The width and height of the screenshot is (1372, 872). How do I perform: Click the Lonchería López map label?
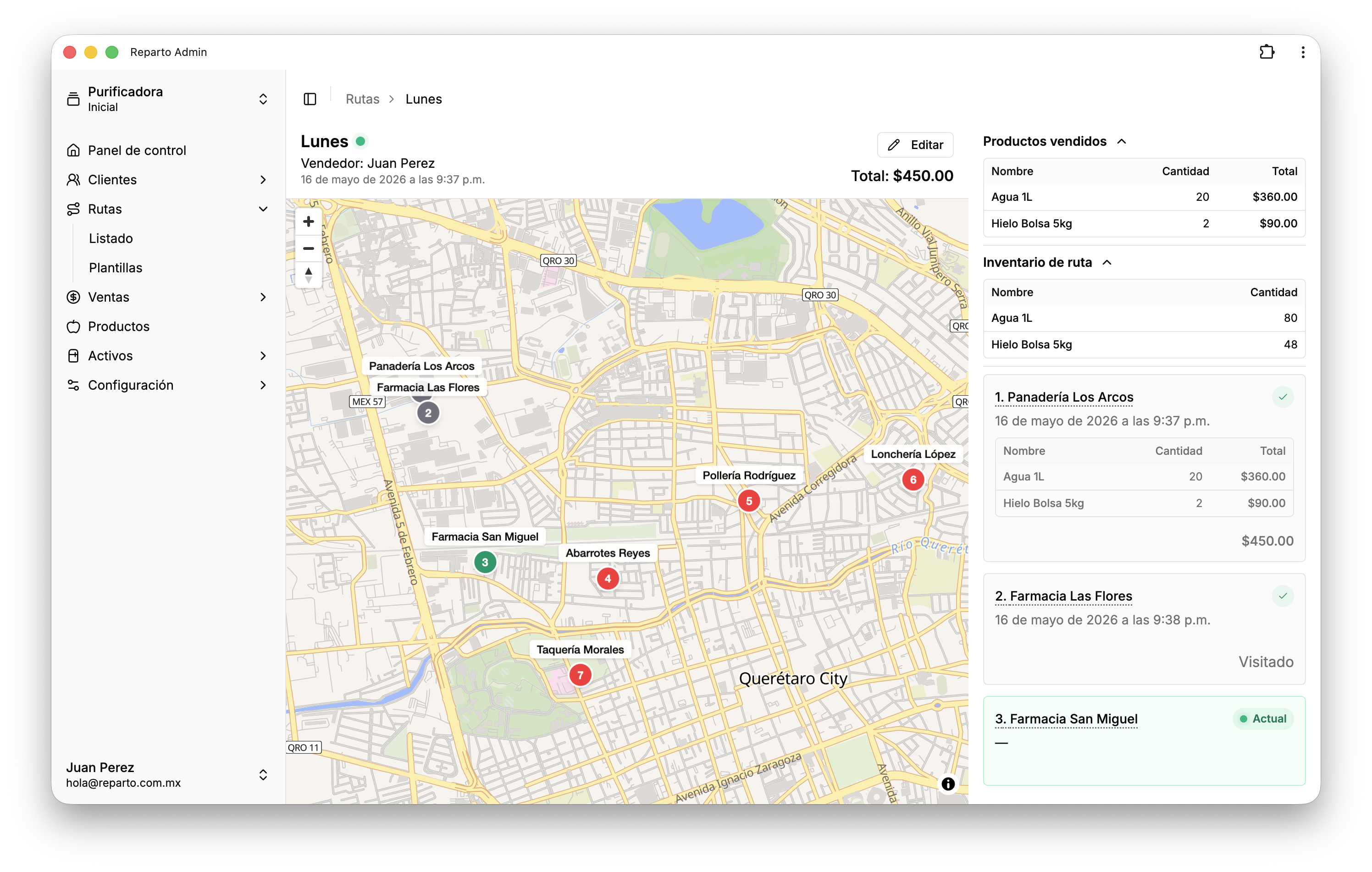(913, 454)
